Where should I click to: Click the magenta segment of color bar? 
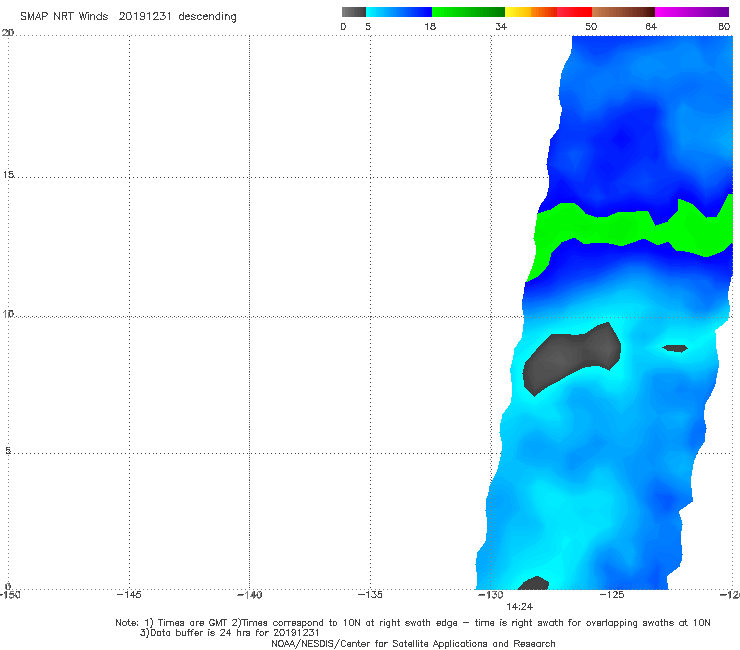point(692,12)
